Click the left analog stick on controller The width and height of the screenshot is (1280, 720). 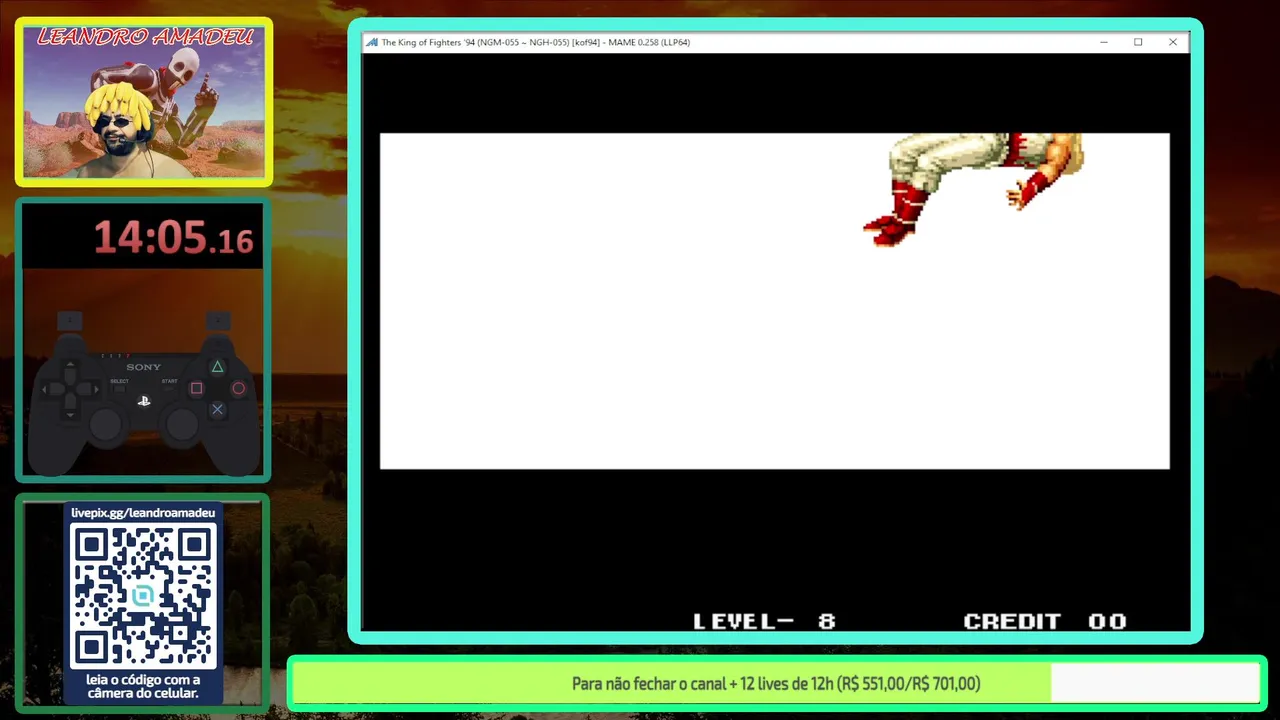[105, 425]
